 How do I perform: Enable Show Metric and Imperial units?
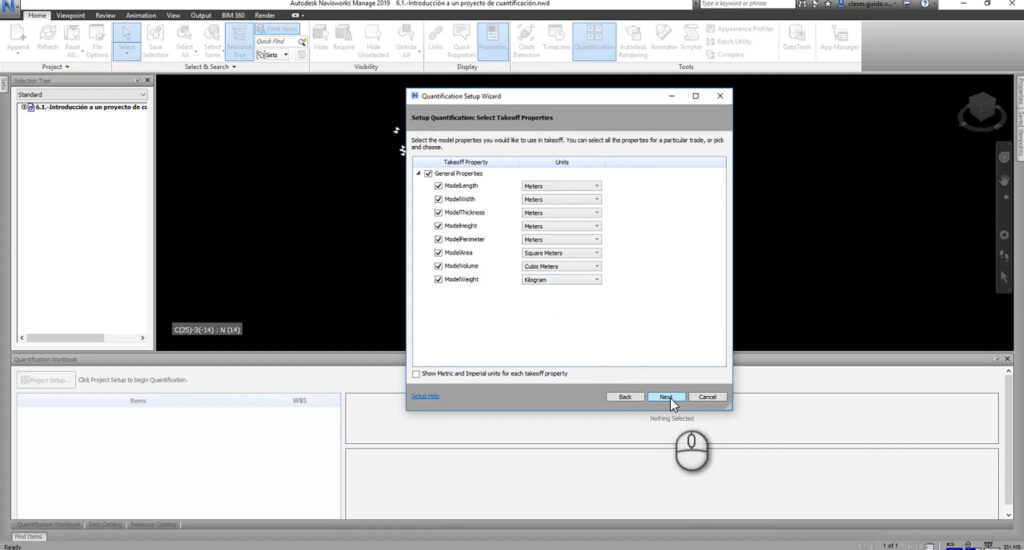tap(416, 373)
